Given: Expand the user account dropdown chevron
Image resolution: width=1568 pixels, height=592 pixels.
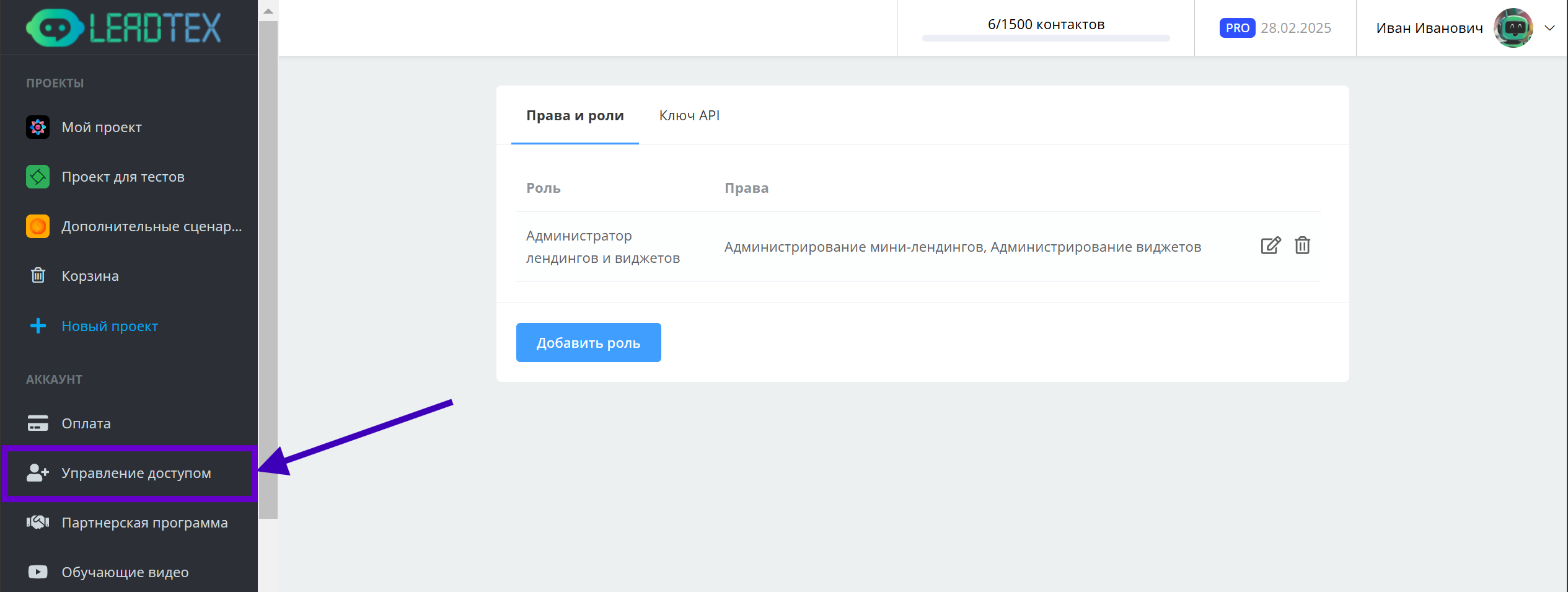Looking at the screenshot, I should tap(1549, 28).
